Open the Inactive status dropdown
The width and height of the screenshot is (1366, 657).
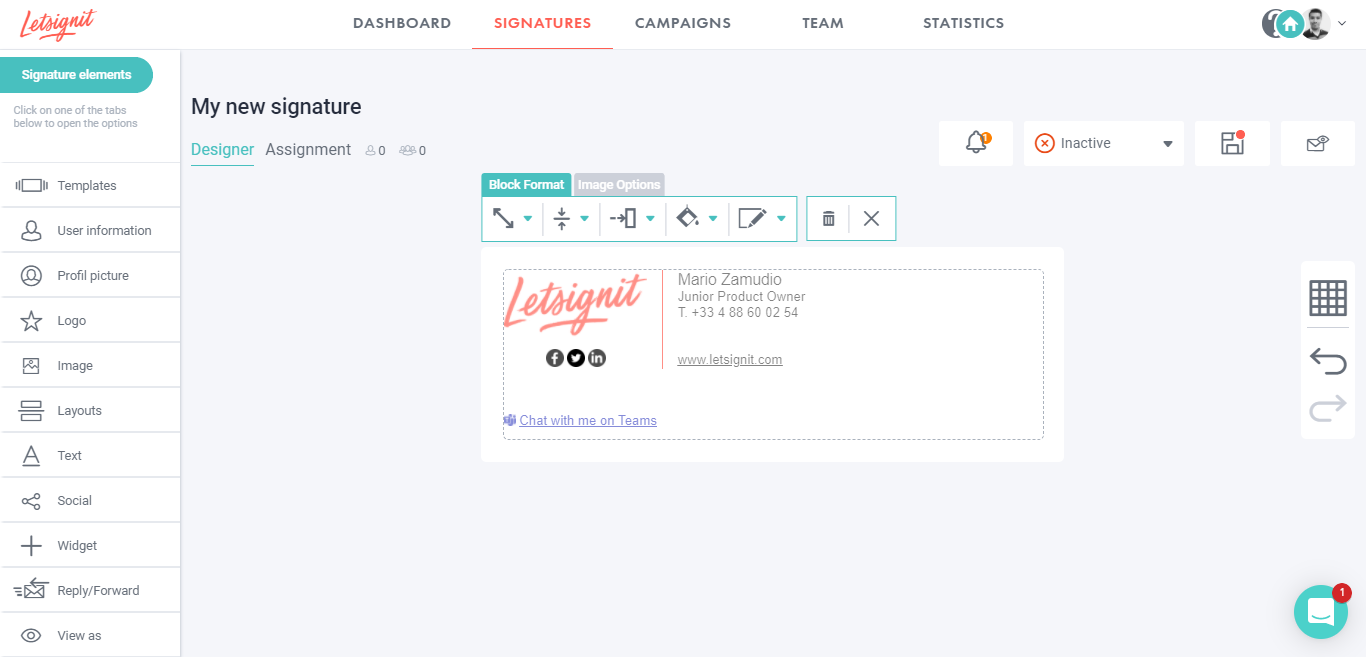(x=1103, y=143)
